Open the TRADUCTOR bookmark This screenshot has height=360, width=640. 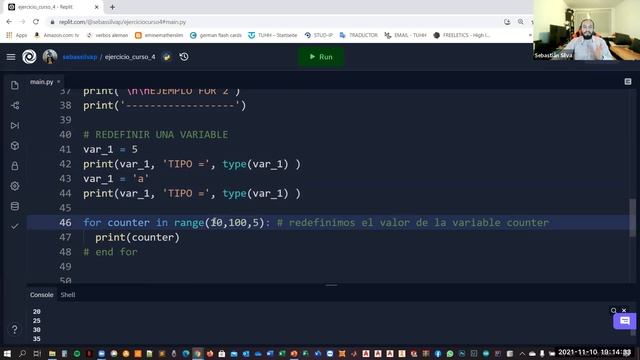tap(358, 36)
